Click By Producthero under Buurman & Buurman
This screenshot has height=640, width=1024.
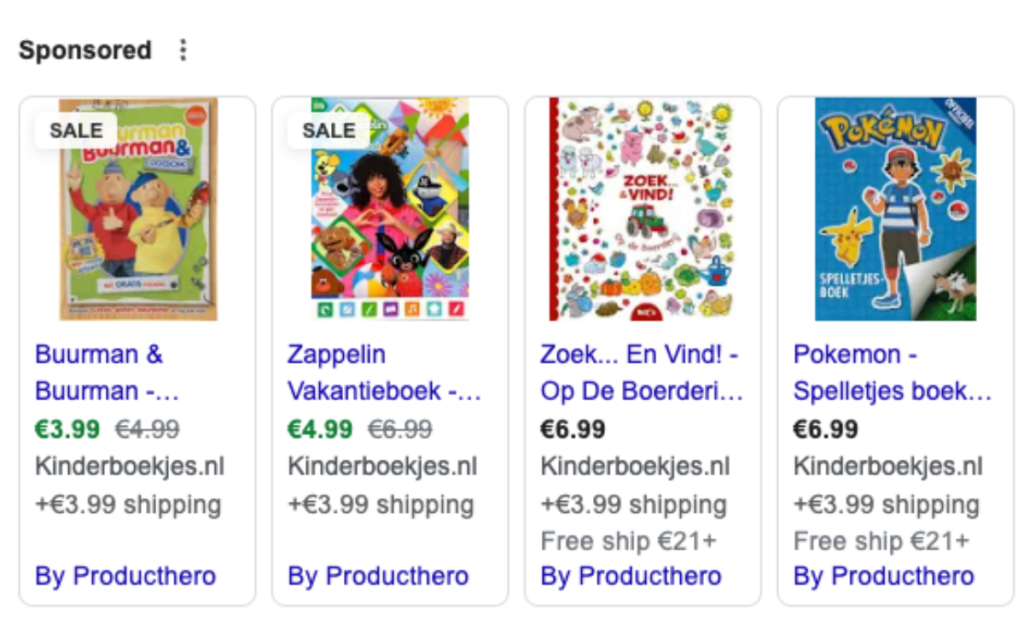pyautogui.click(x=125, y=576)
